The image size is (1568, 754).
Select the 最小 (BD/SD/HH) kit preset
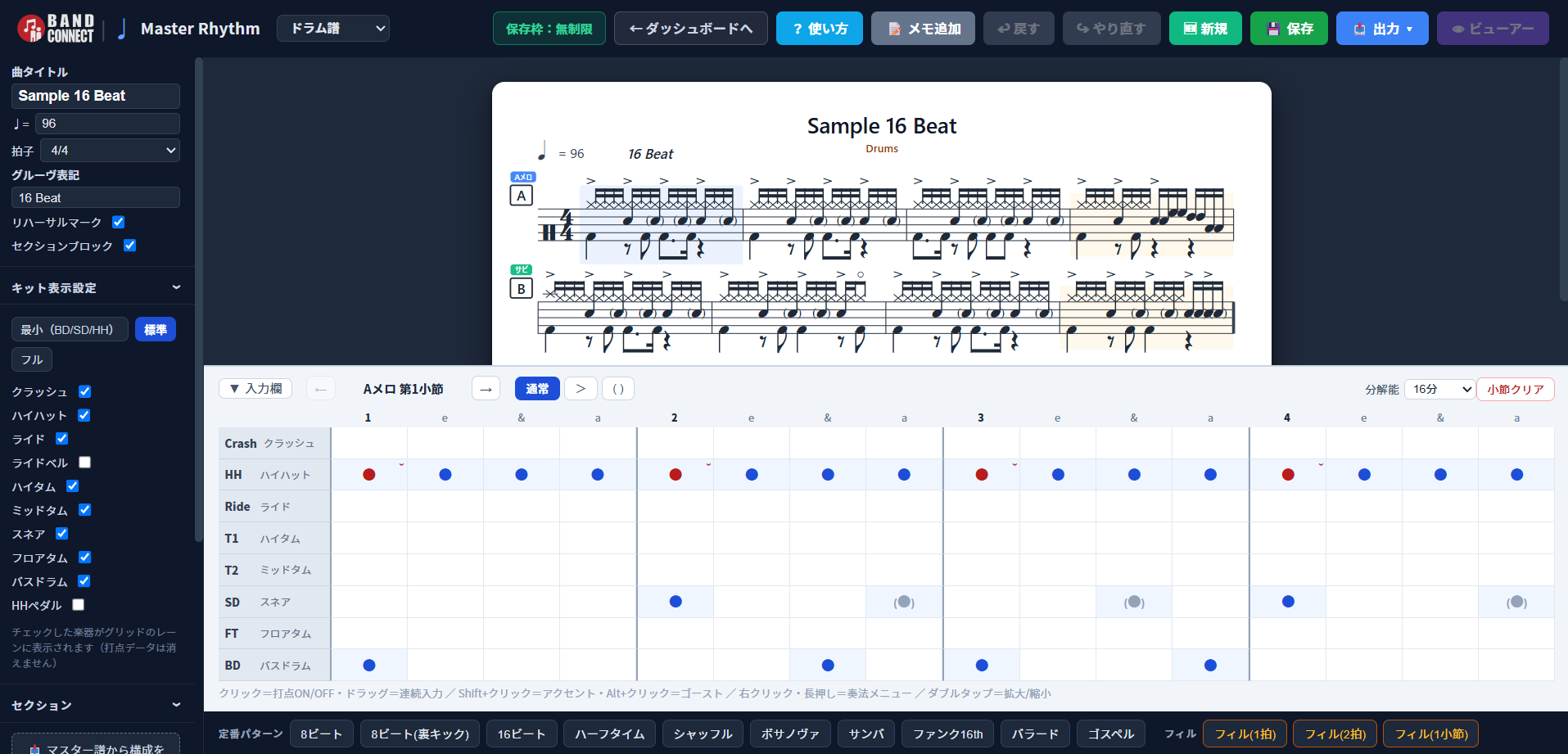pos(70,329)
